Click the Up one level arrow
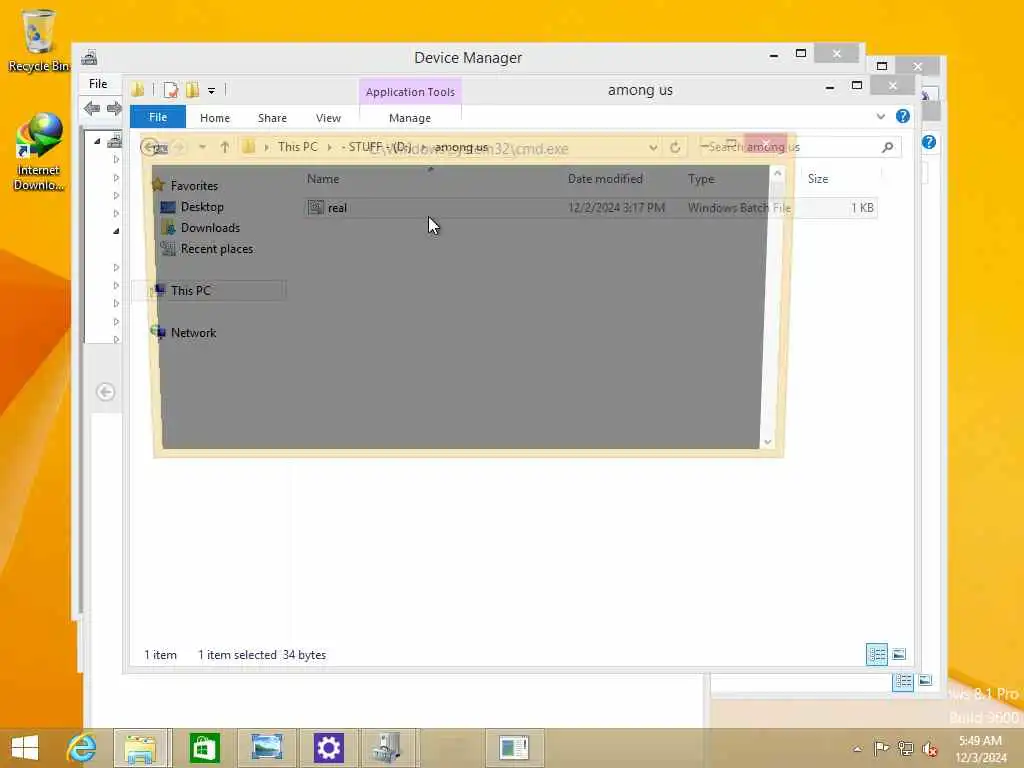The width and height of the screenshot is (1024, 768). pos(225,147)
